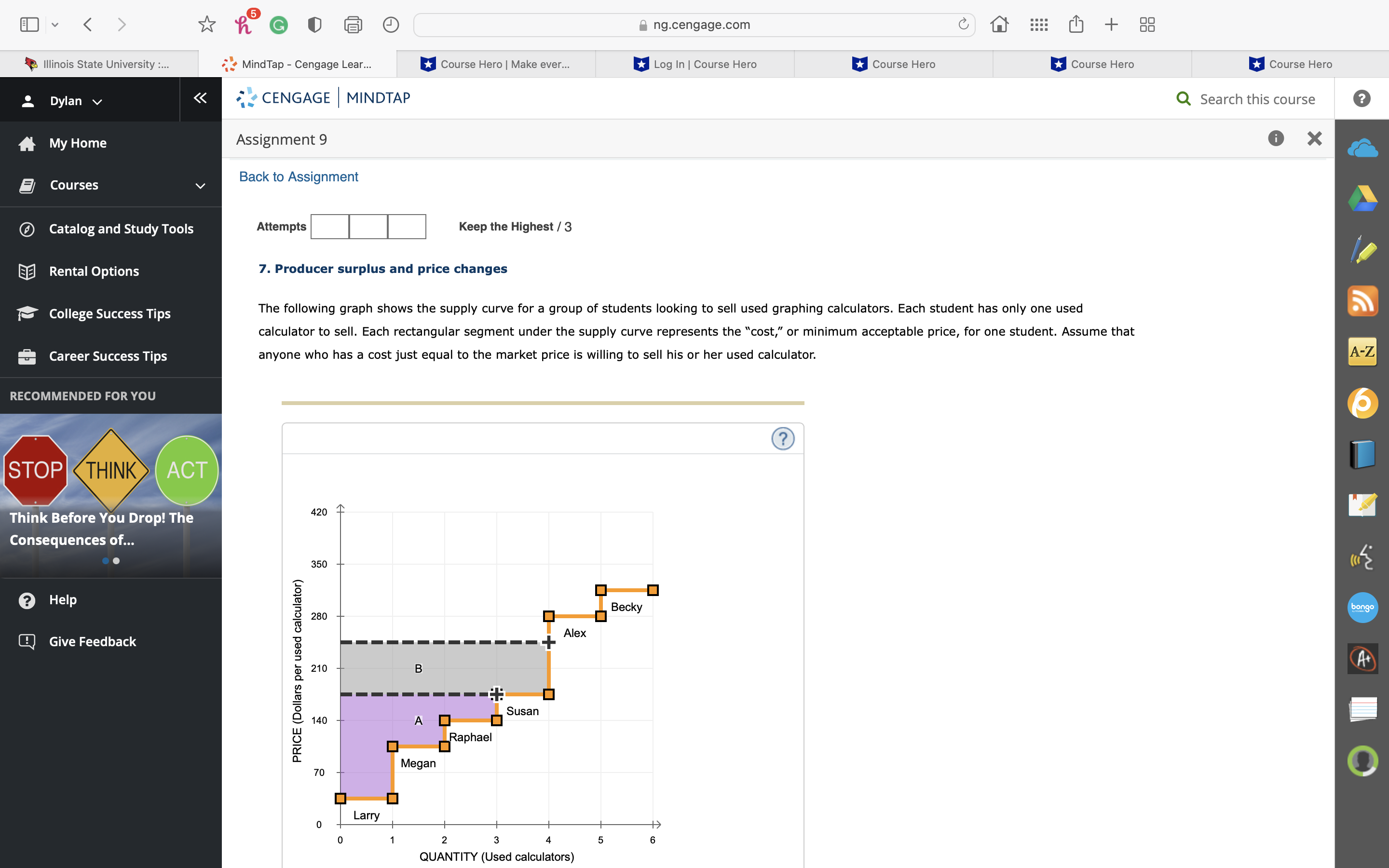Click the Google Drive icon
This screenshot has height=868, width=1389.
point(1362,199)
